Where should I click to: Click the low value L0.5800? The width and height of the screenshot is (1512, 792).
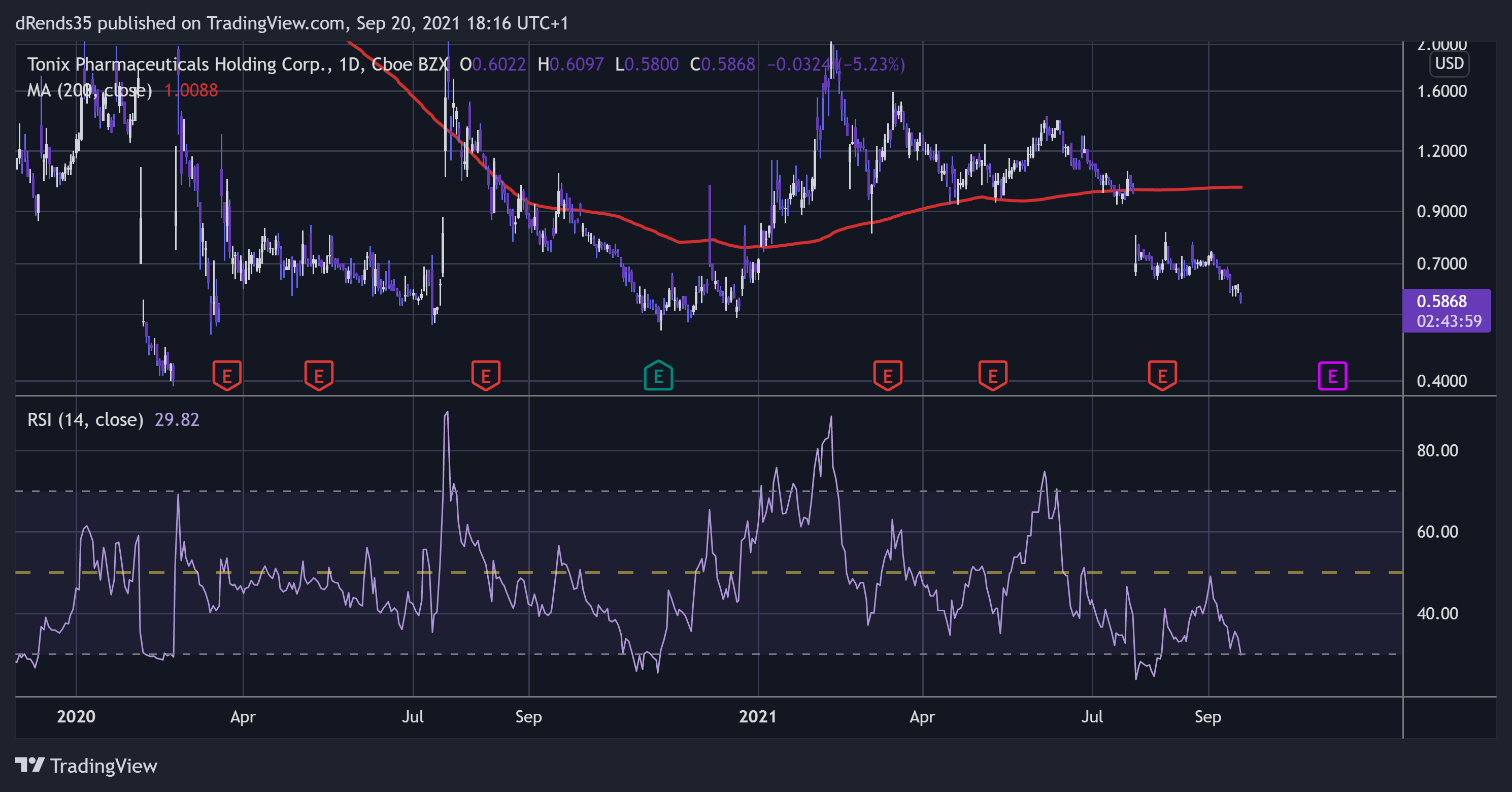647,64
